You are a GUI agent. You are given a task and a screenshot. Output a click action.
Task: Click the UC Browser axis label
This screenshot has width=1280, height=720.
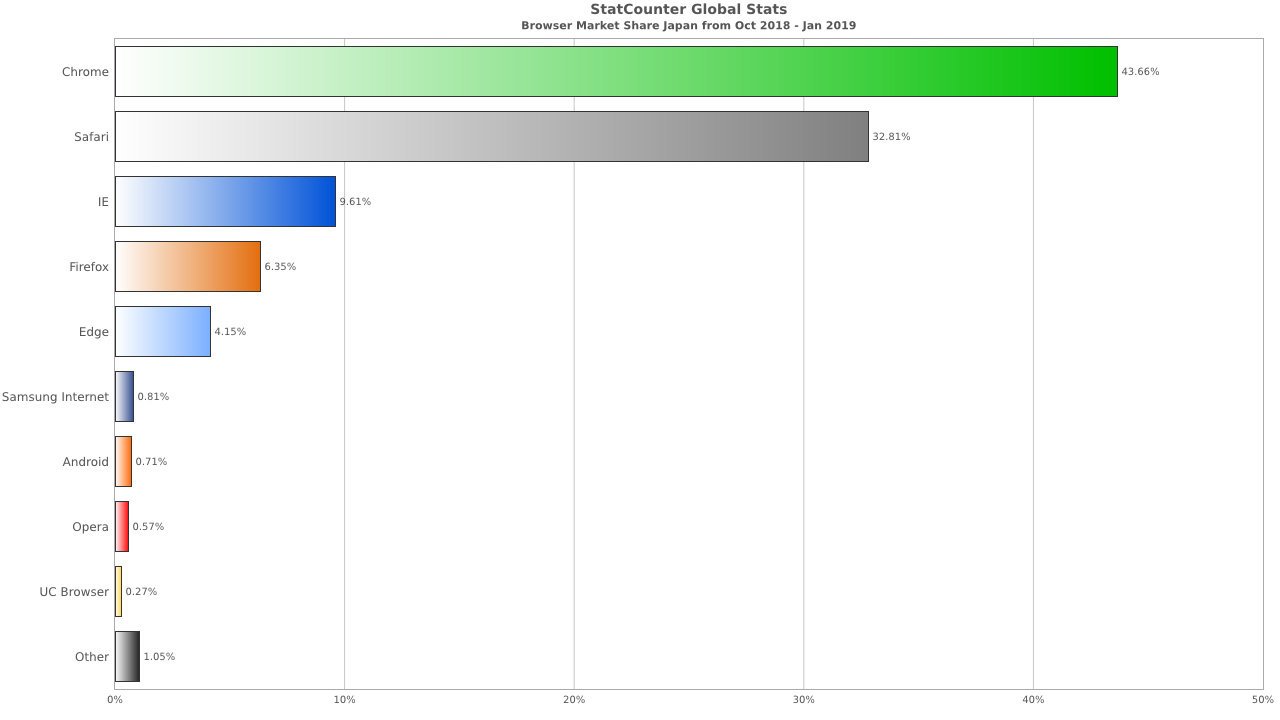74,592
